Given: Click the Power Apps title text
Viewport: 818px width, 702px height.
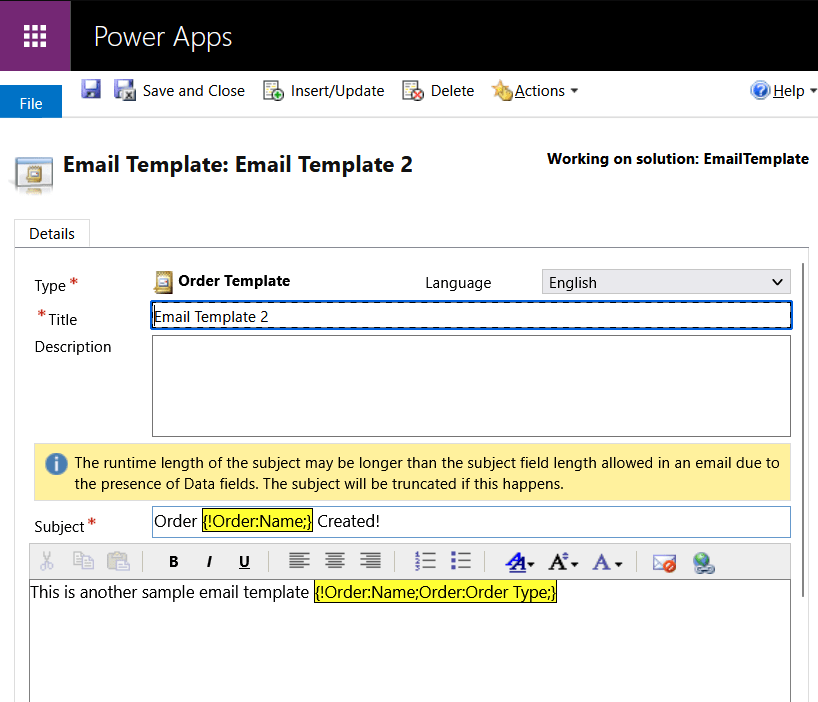Looking at the screenshot, I should pos(163,37).
